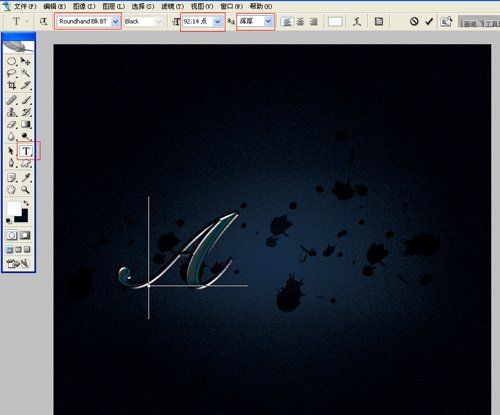Toggle right text alignment
Image resolution: width=500 pixels, height=415 pixels.
pos(313,22)
